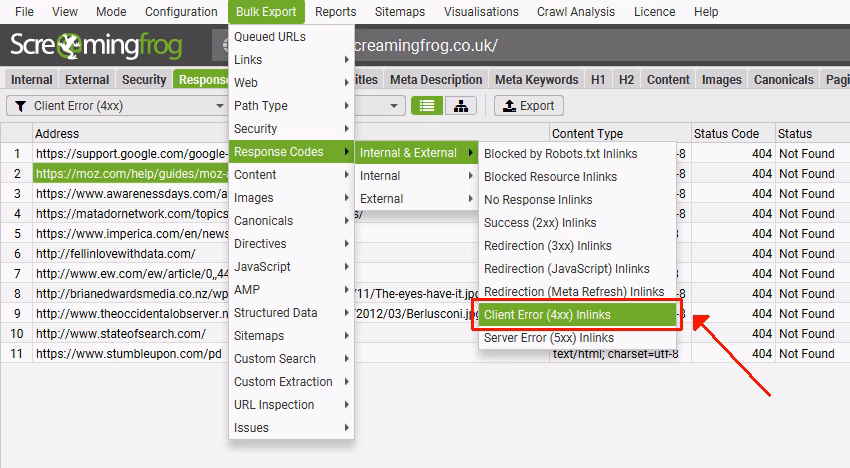850x468 pixels.
Task: Switch to the Meta Description tab
Action: [x=435, y=80]
